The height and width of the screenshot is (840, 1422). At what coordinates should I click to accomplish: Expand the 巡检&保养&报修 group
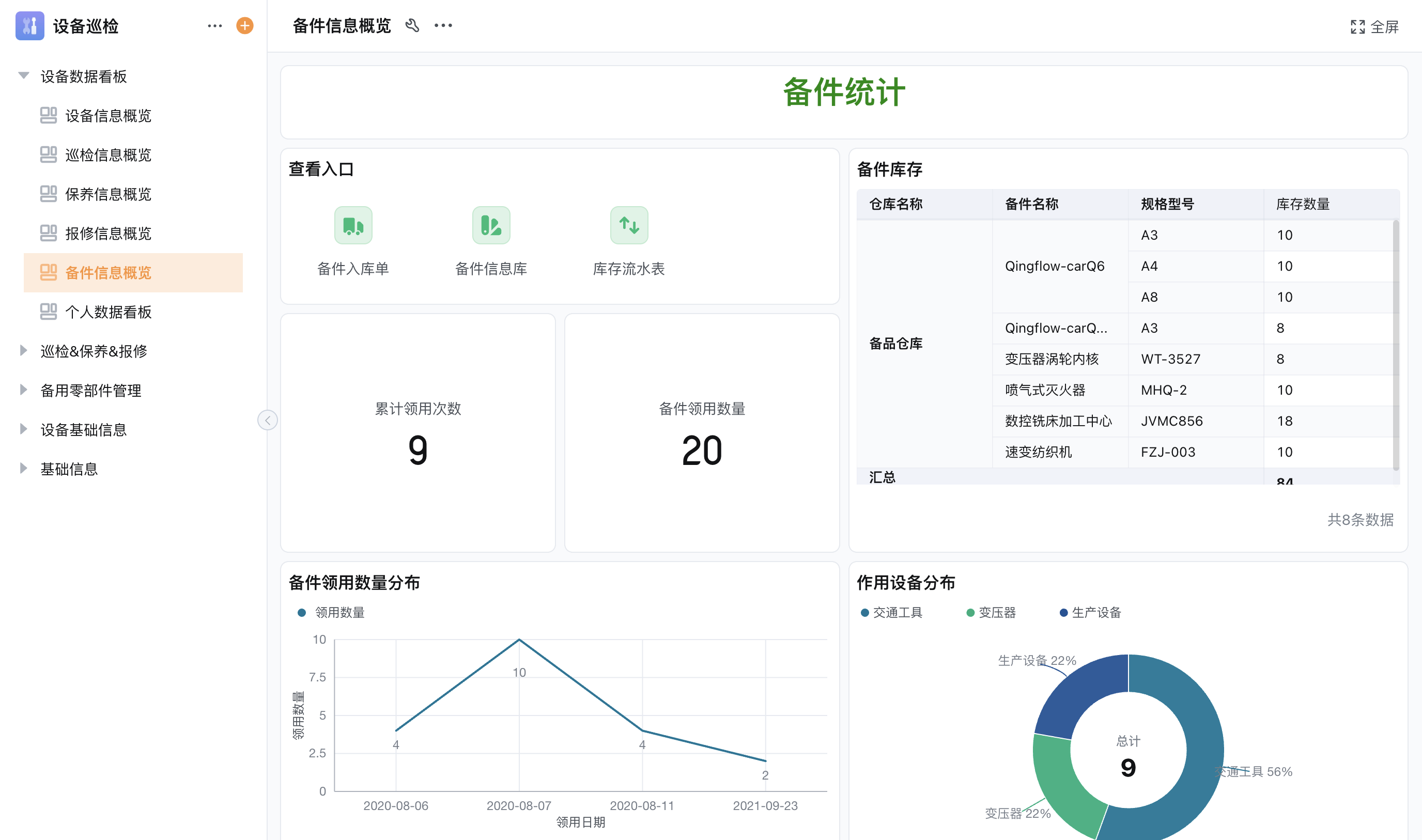23,351
